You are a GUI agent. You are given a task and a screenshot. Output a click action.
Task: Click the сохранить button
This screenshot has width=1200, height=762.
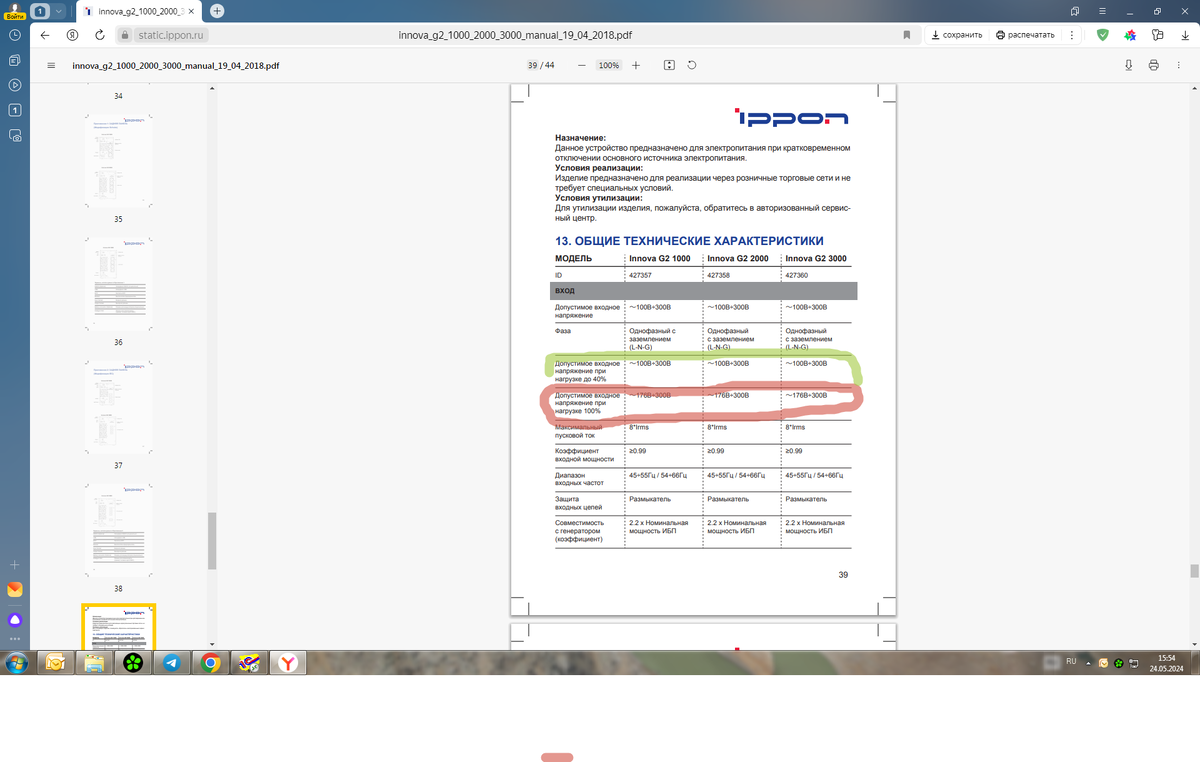coord(955,35)
